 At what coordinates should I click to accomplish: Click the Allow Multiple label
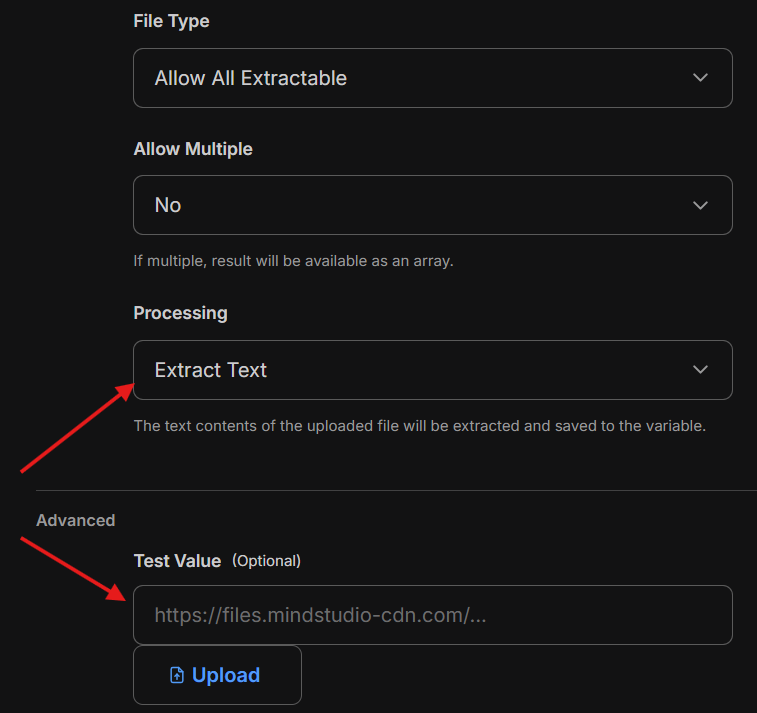pyautogui.click(x=193, y=149)
